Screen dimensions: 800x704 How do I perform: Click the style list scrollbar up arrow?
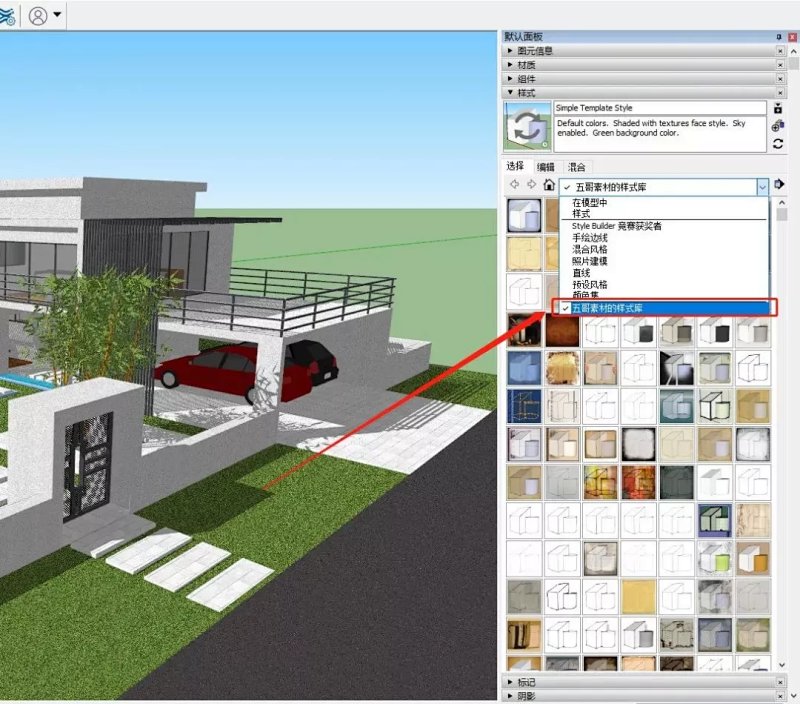(782, 203)
